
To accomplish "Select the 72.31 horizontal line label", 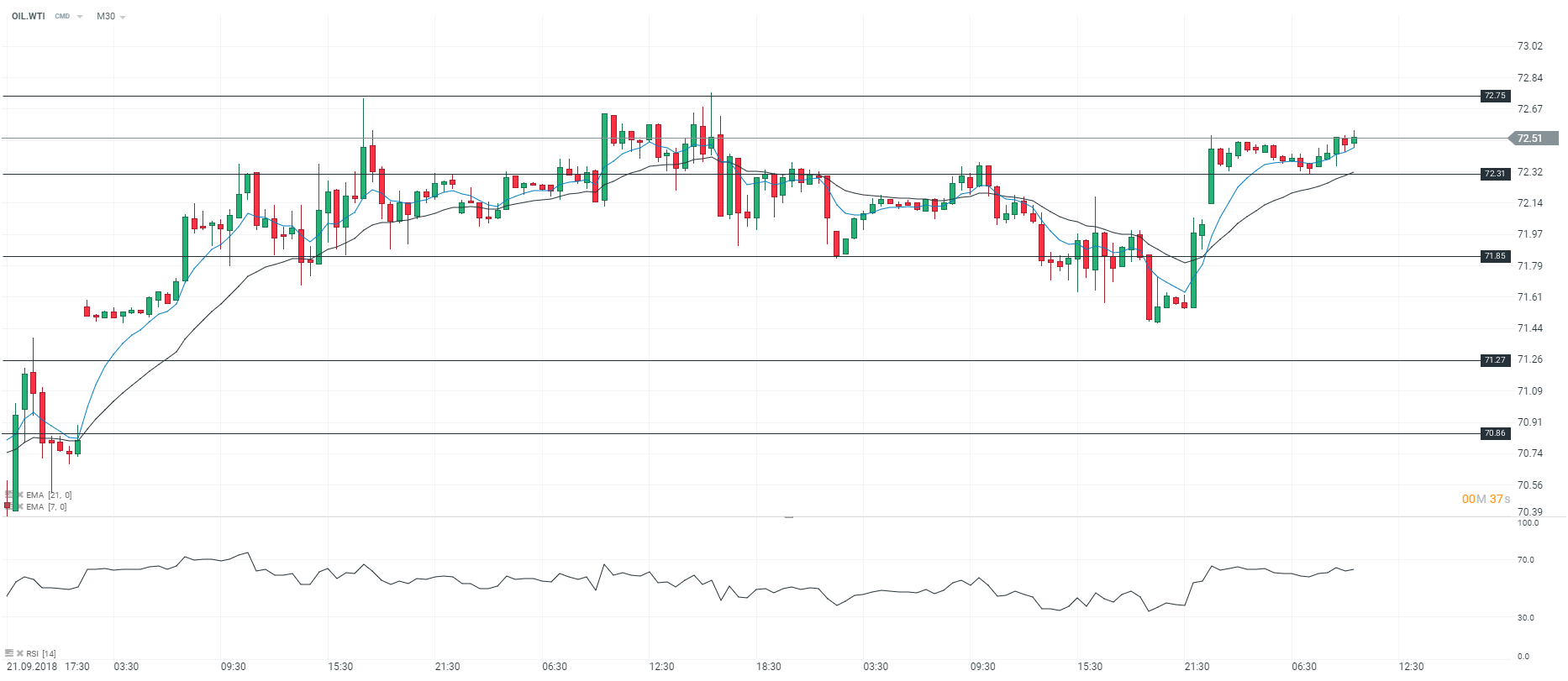I will [1495, 174].
